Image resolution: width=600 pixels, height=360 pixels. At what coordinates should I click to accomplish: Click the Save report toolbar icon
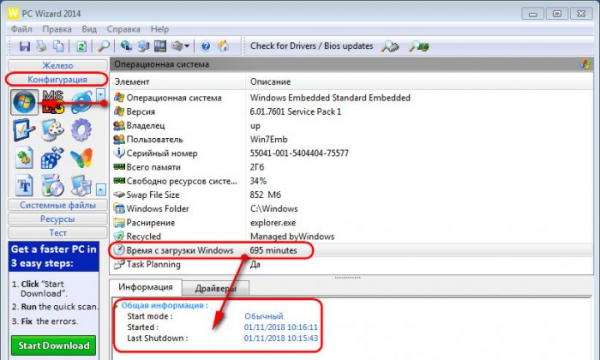(25, 46)
